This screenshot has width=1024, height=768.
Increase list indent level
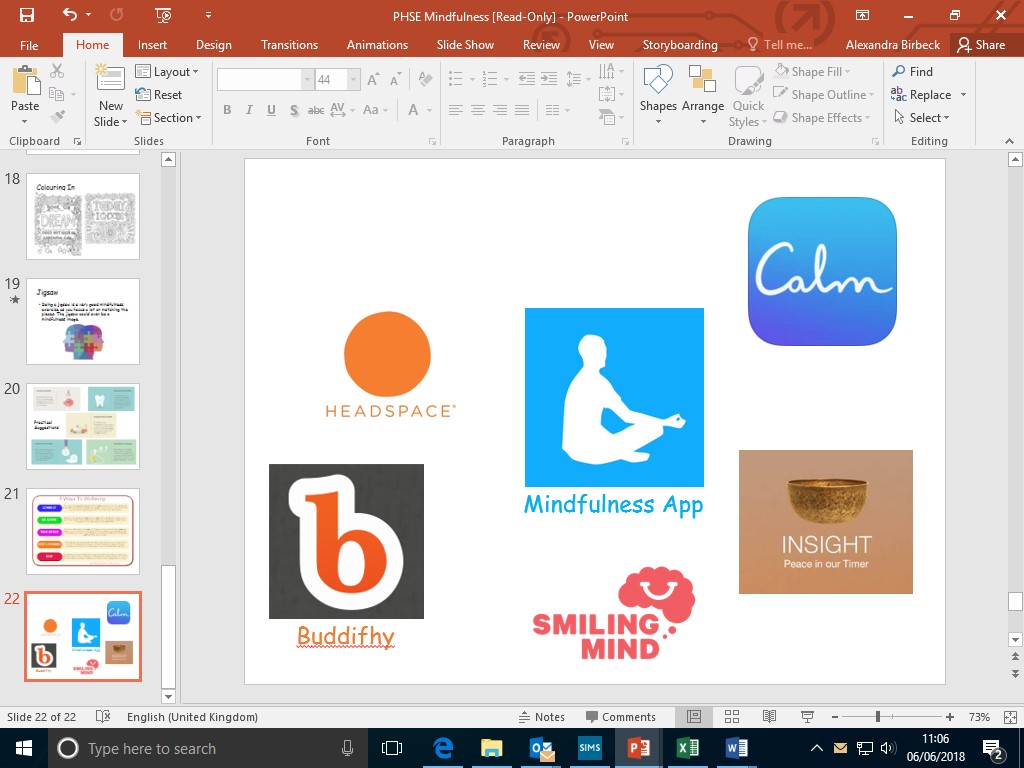point(549,80)
